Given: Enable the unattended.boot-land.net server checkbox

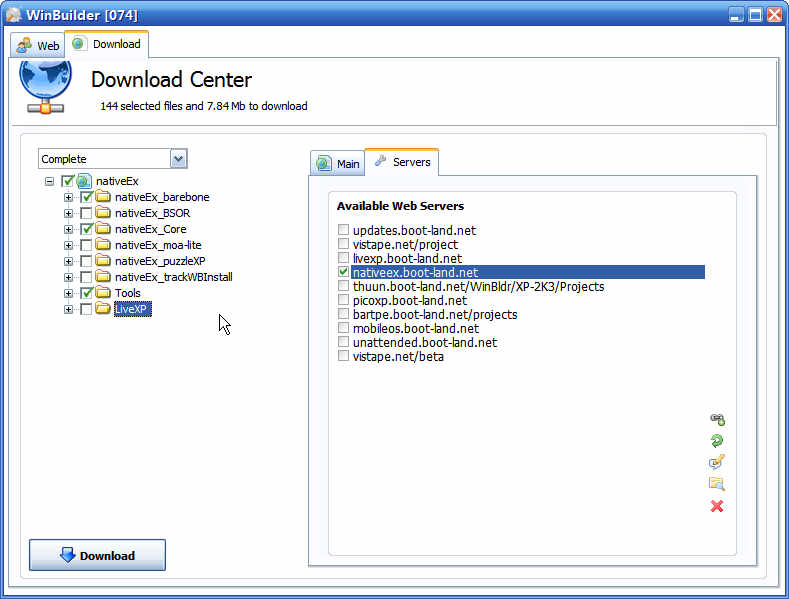Looking at the screenshot, I should 343,342.
